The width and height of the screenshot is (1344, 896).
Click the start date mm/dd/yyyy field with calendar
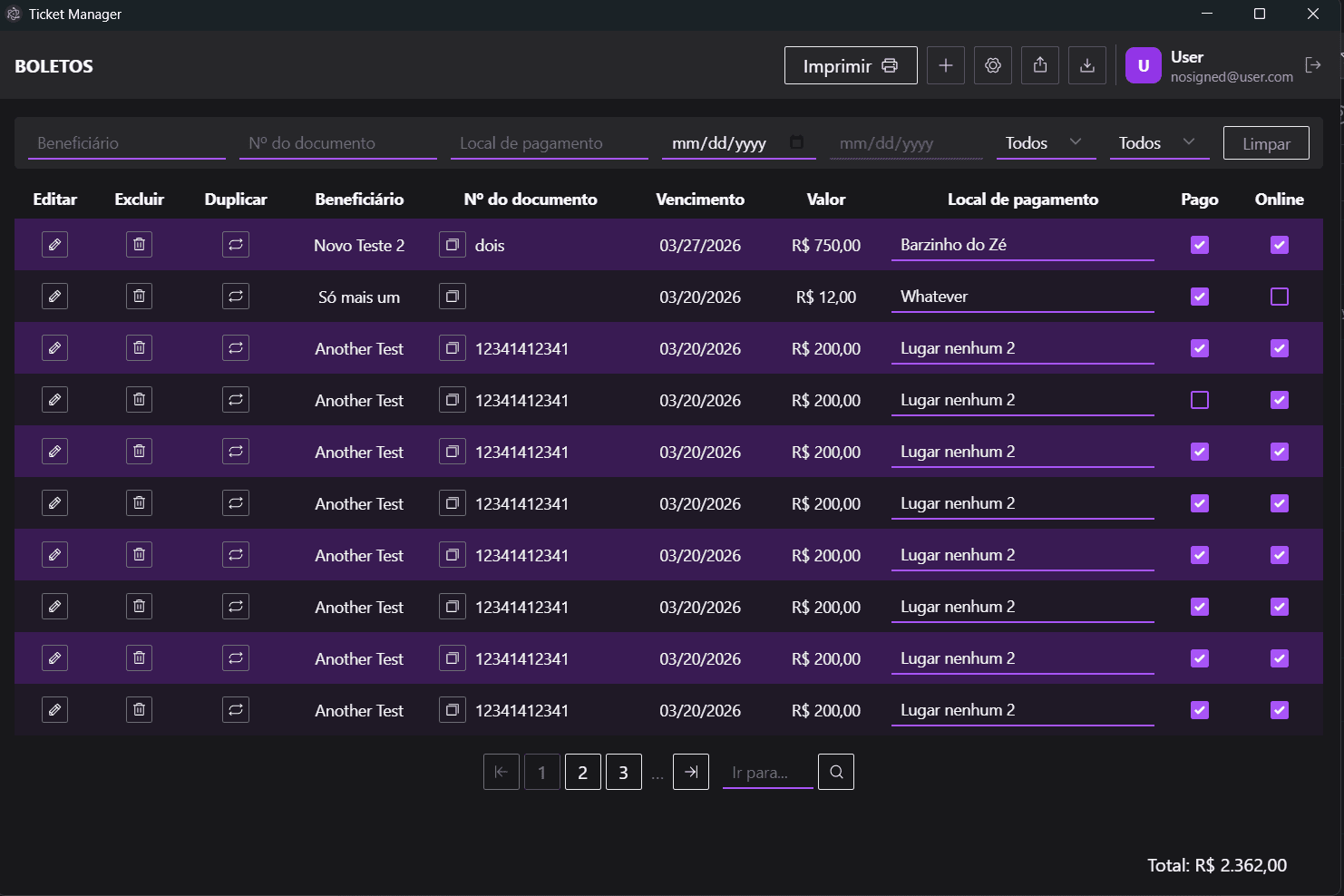[x=738, y=143]
